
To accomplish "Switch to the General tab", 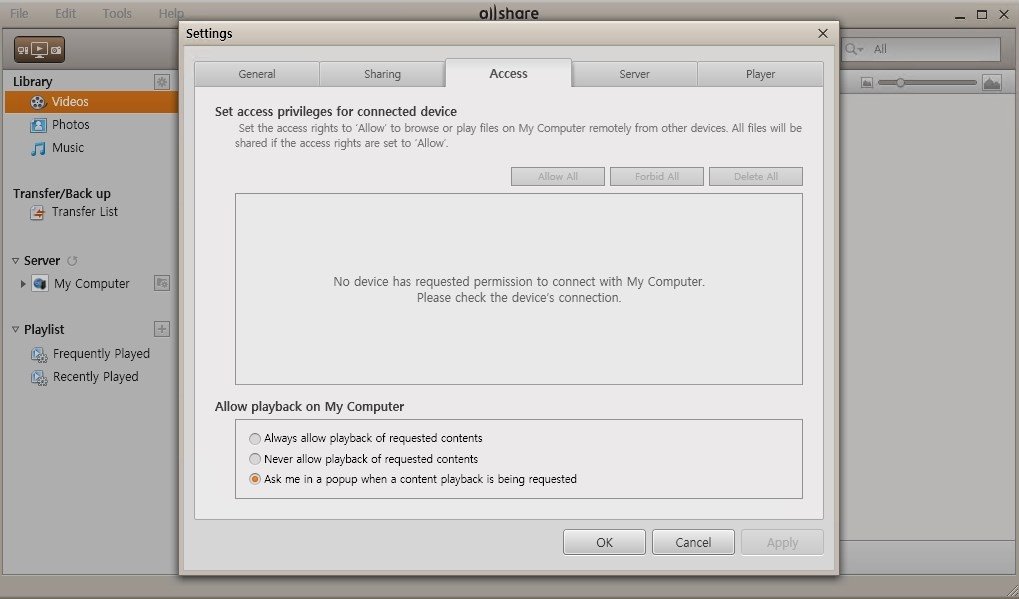I will [257, 74].
